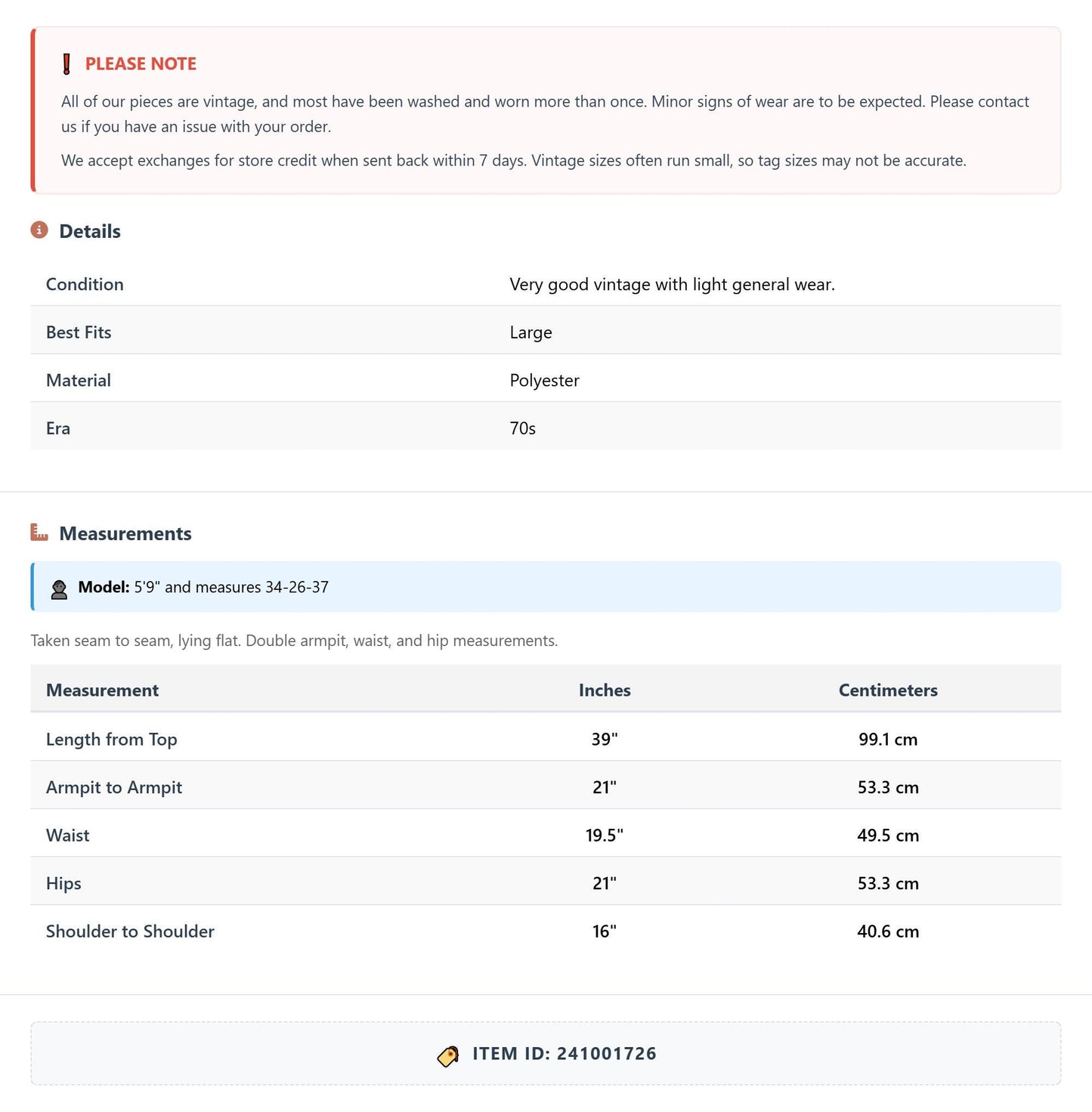Click the Era value 70s

click(522, 428)
